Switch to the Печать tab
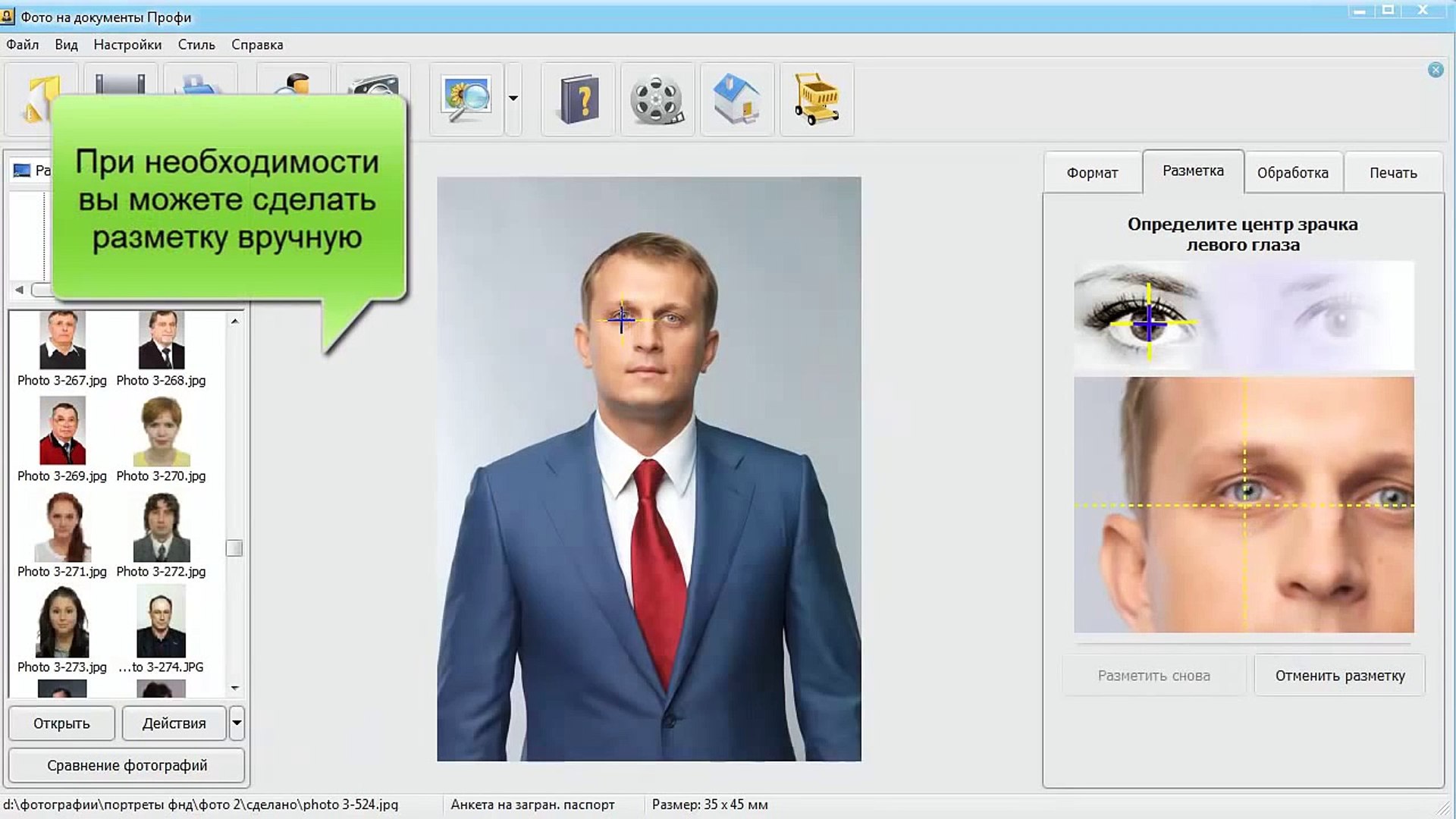 pos(1393,173)
